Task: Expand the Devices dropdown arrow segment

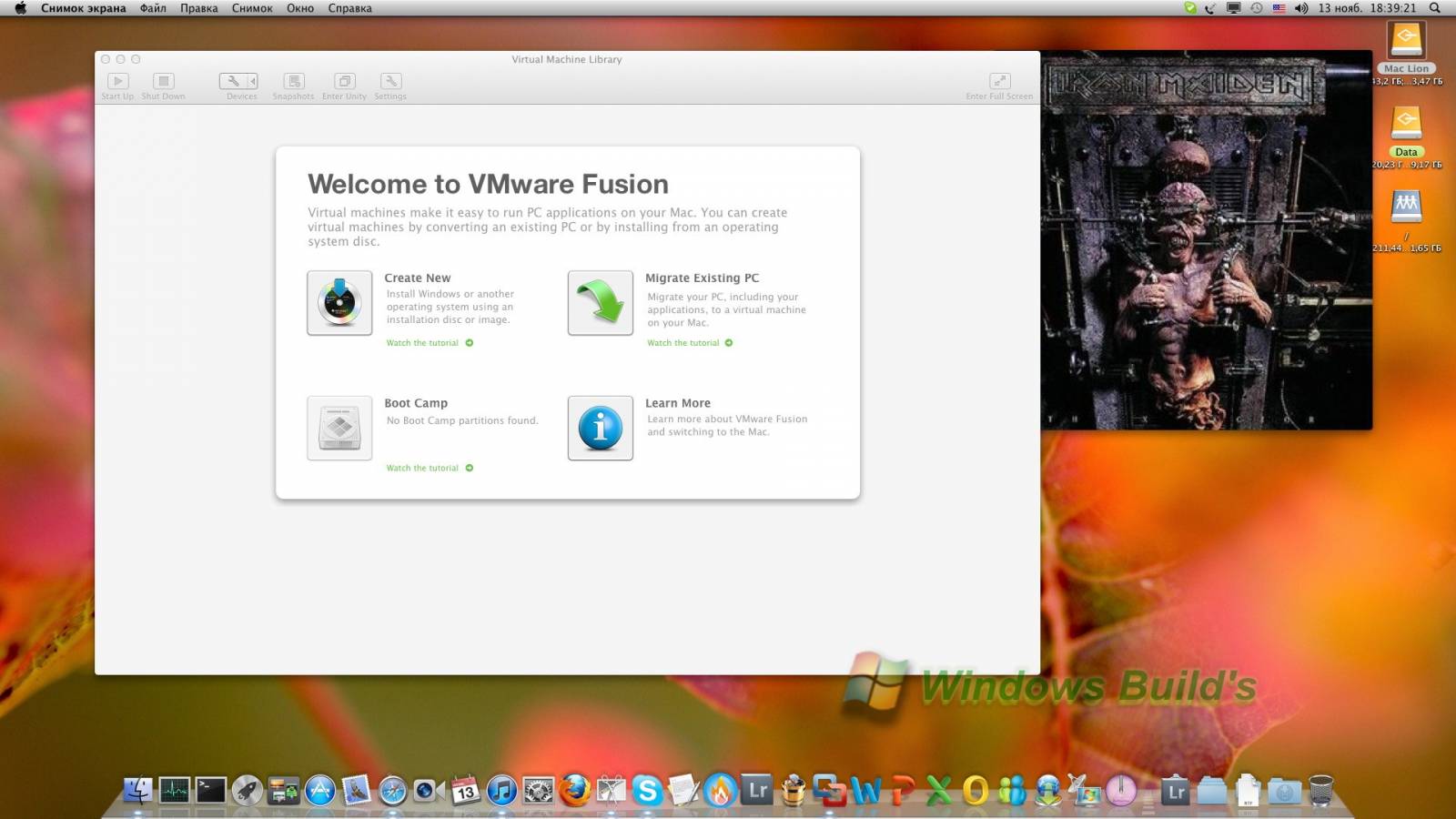Action: click(252, 81)
